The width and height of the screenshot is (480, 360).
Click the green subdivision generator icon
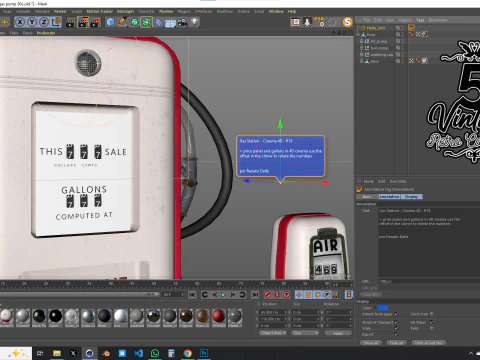[x=134, y=22]
